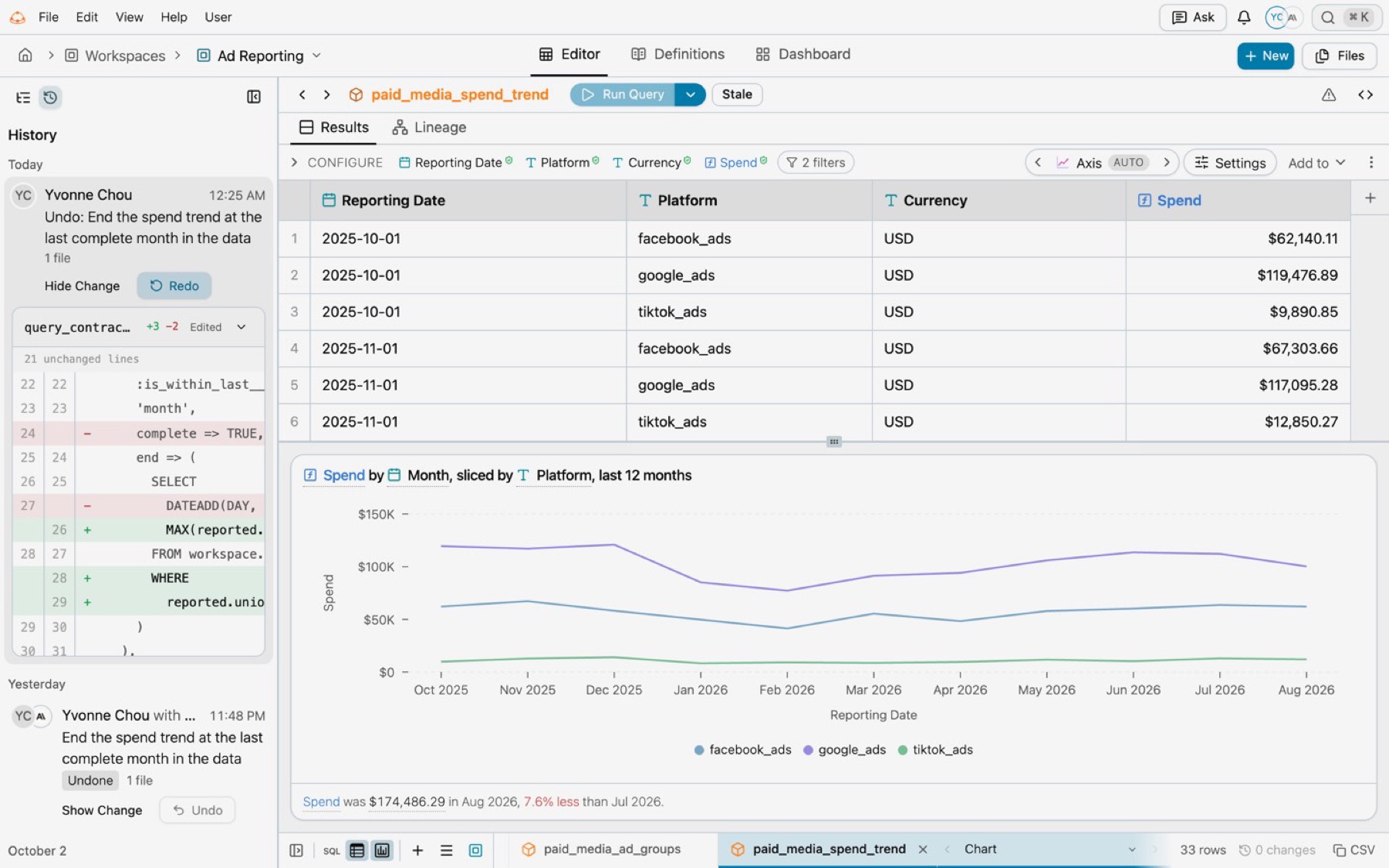Export results as CSV
The width and height of the screenshot is (1389, 868).
pyautogui.click(x=1354, y=849)
